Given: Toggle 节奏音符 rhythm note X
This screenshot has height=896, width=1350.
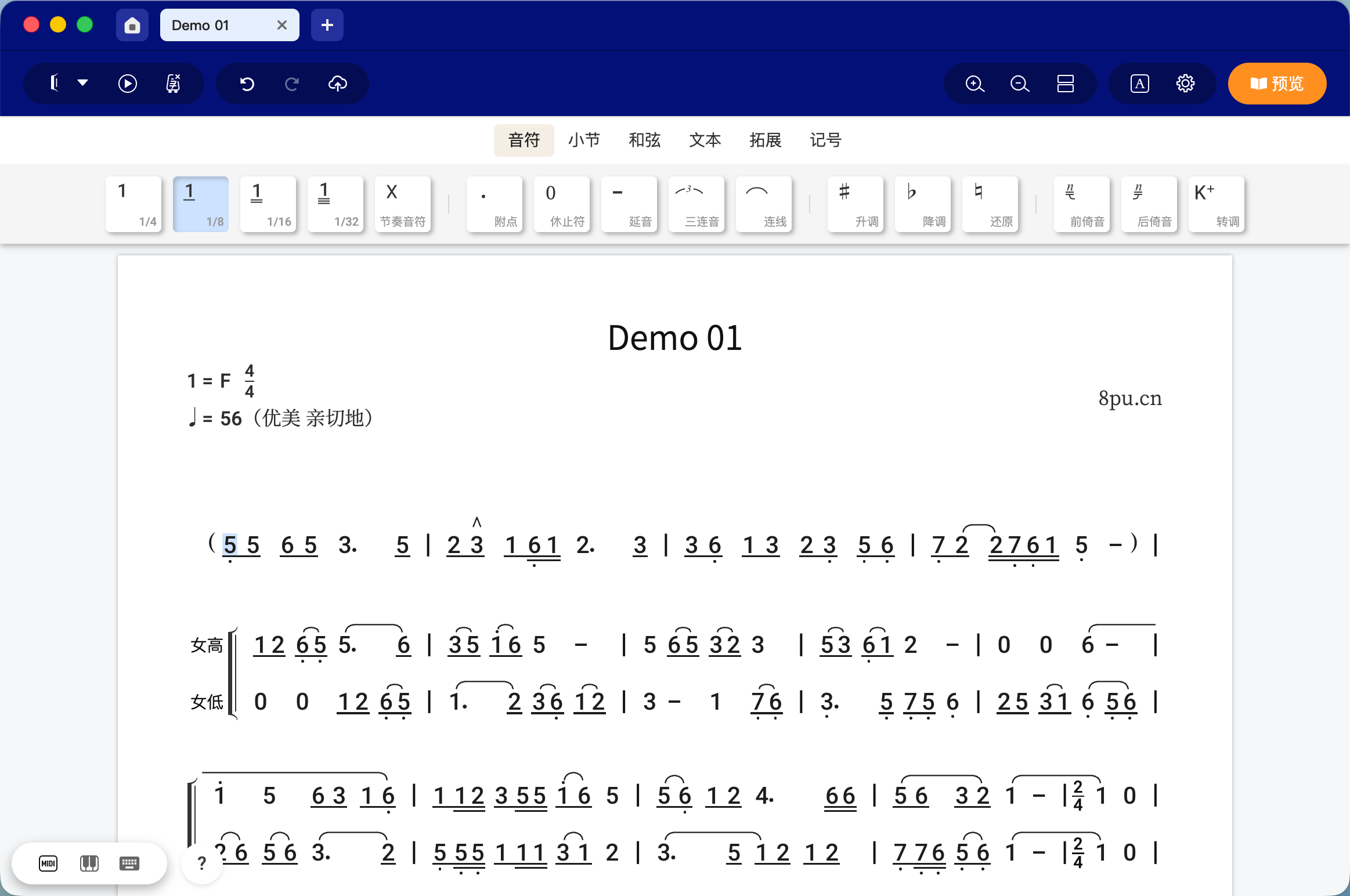Looking at the screenshot, I should 403,204.
